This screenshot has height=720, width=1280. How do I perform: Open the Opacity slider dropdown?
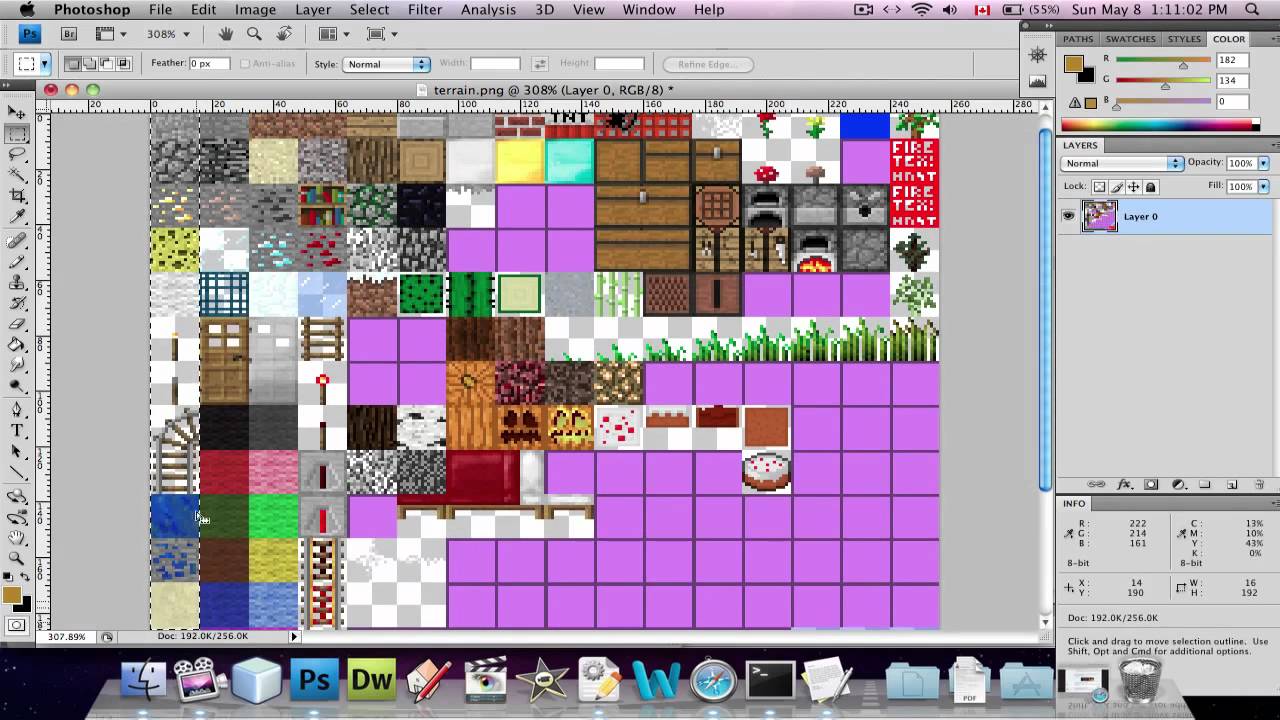(1264, 163)
